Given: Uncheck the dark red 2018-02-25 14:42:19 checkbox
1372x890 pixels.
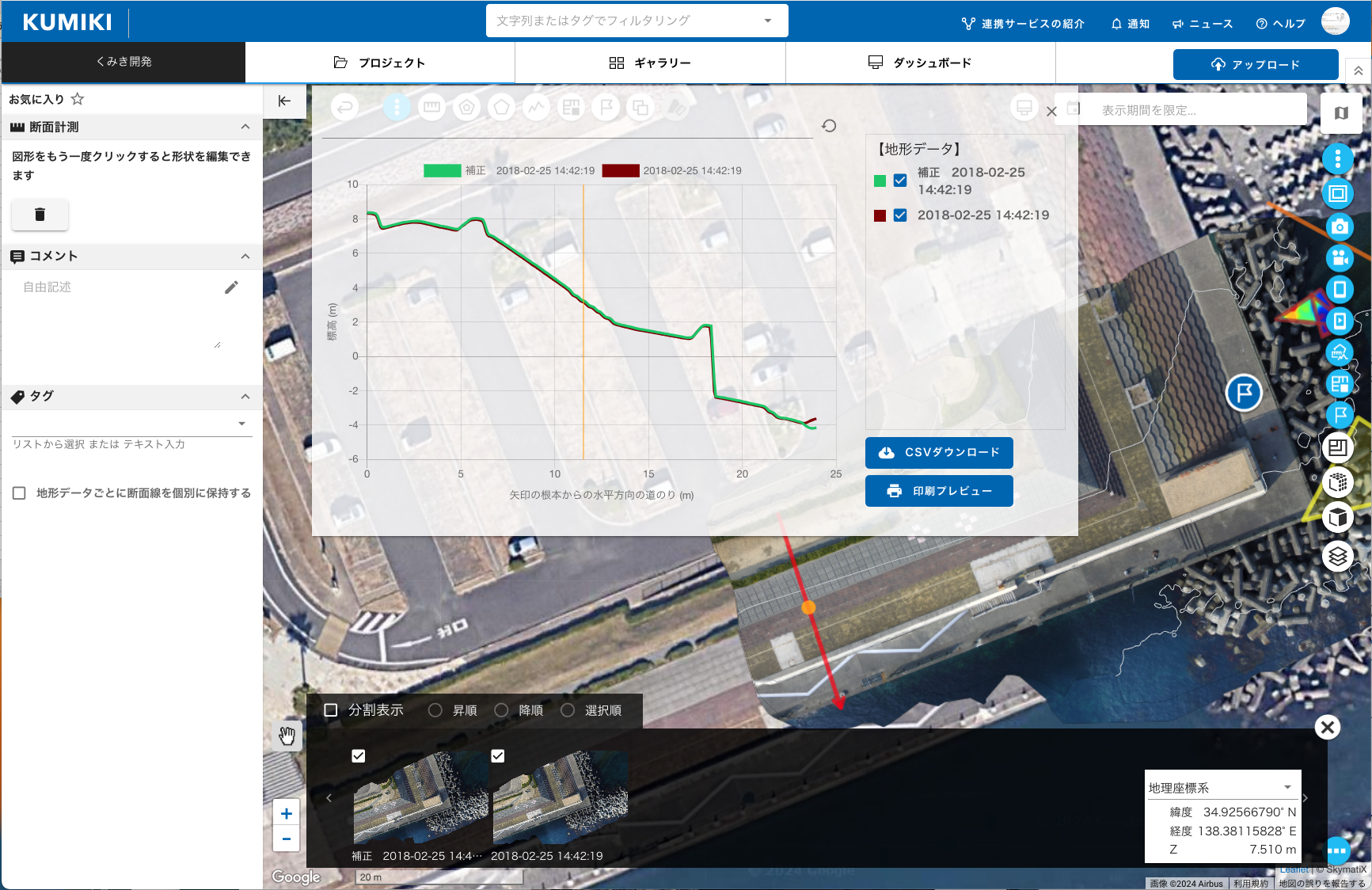Looking at the screenshot, I should pos(900,215).
